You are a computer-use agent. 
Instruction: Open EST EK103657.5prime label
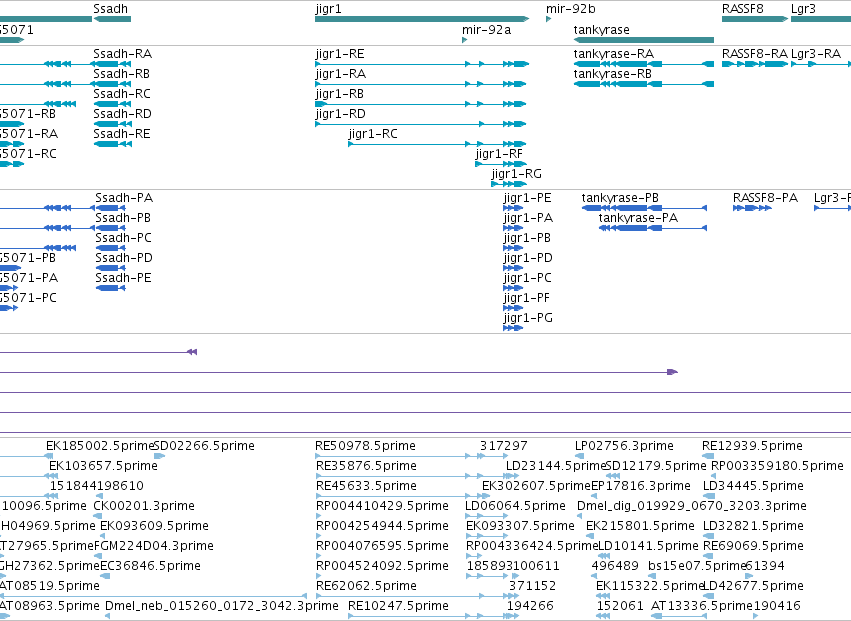pyautogui.click(x=103, y=466)
